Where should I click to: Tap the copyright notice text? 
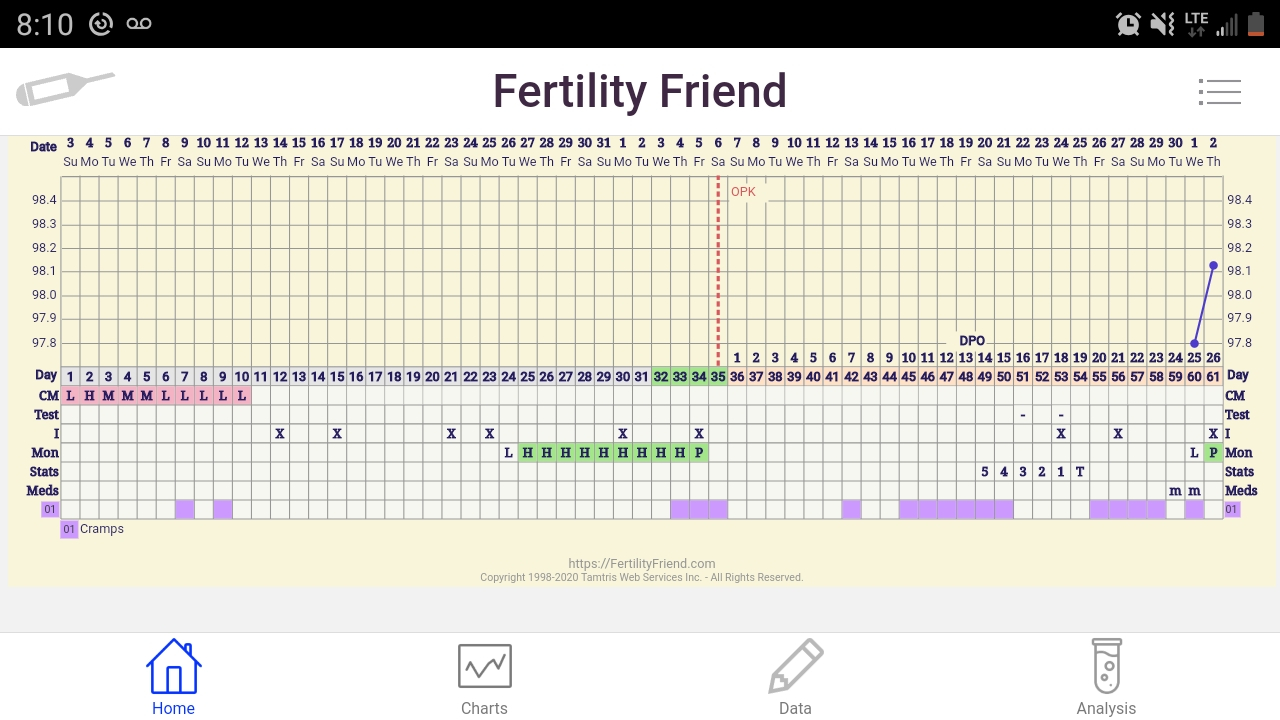[642, 577]
